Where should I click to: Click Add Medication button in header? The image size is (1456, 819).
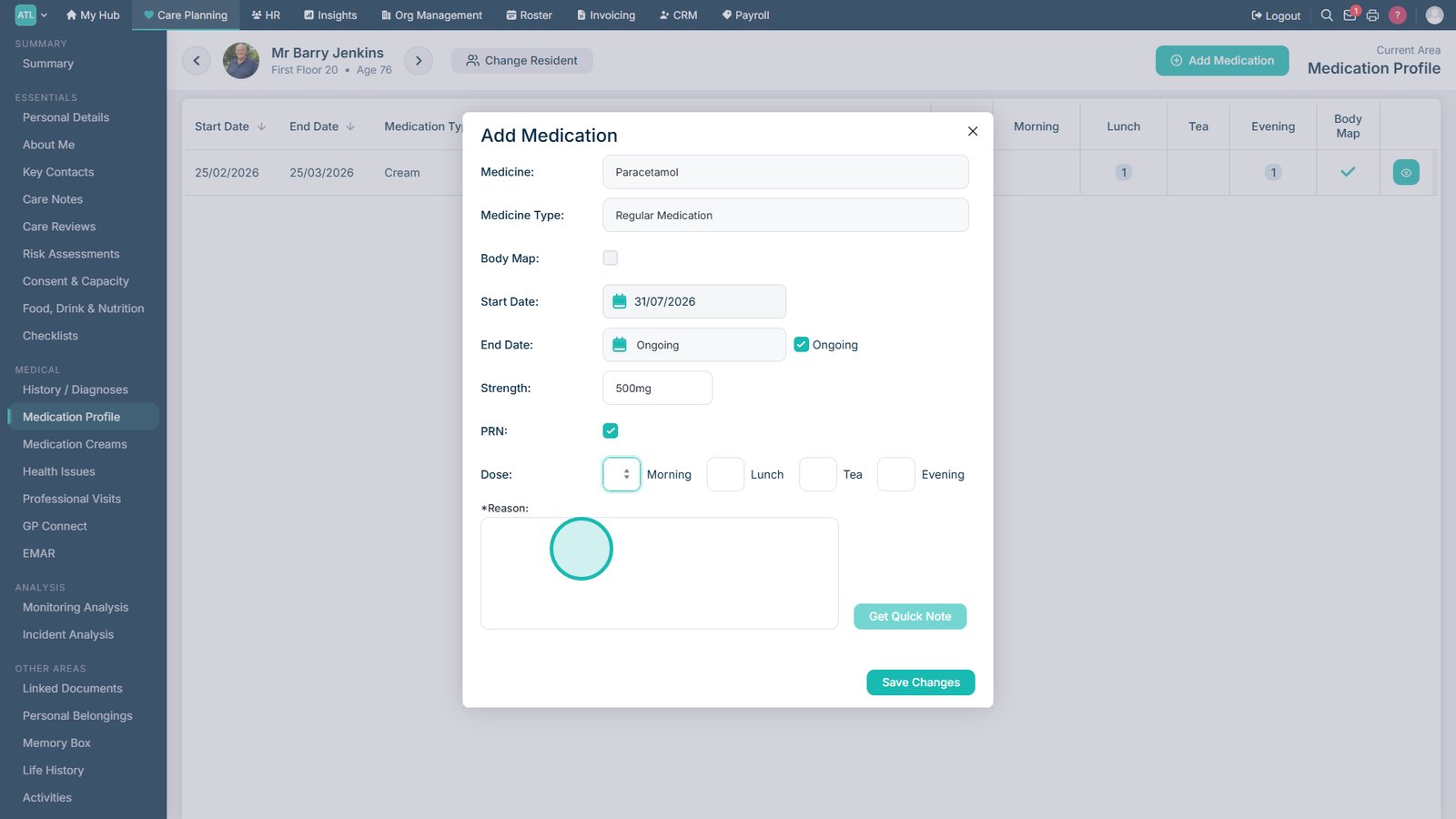pyautogui.click(x=1222, y=61)
